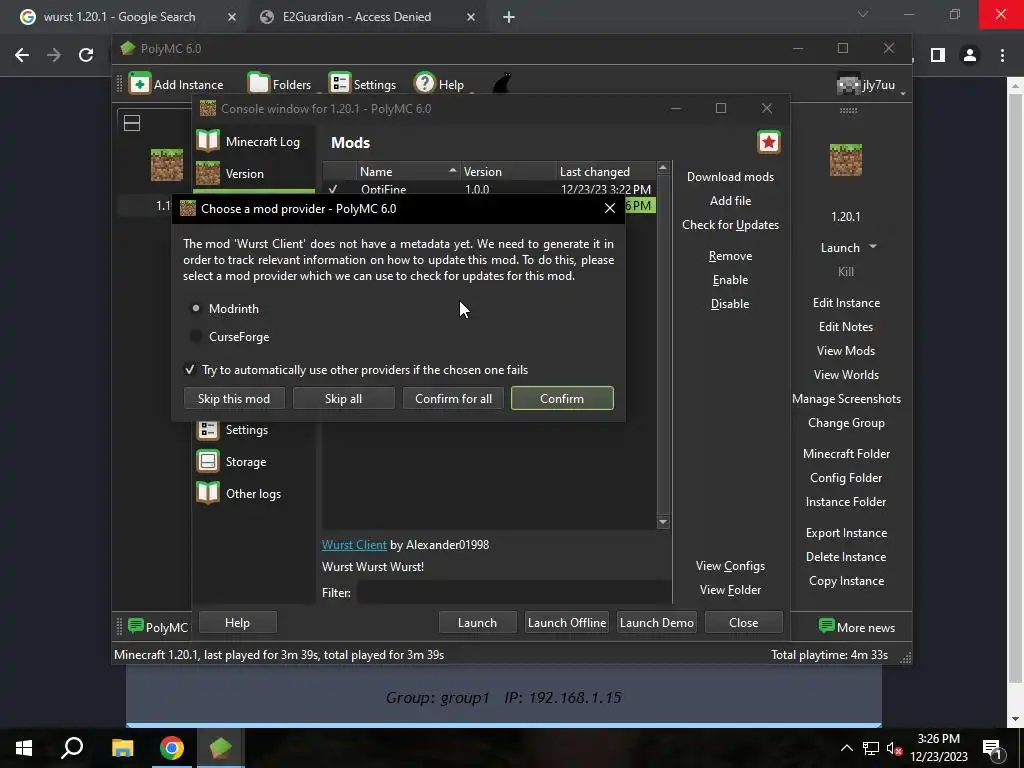The width and height of the screenshot is (1024, 768).
Task: Click Help button in console window
Action: click(x=237, y=622)
